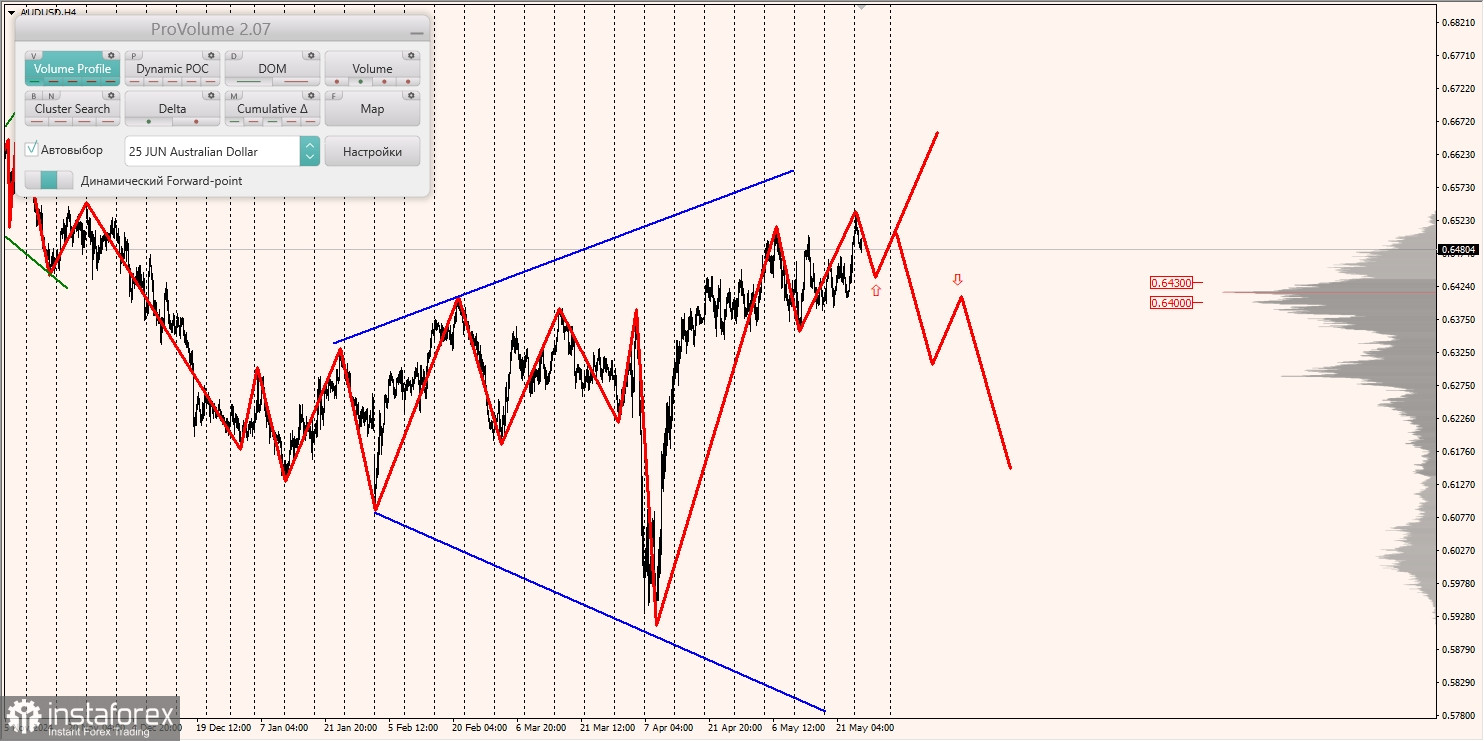Toggle the Cumulative Δ indicator button
This screenshot has height=741, width=1484.
pyautogui.click(x=272, y=108)
